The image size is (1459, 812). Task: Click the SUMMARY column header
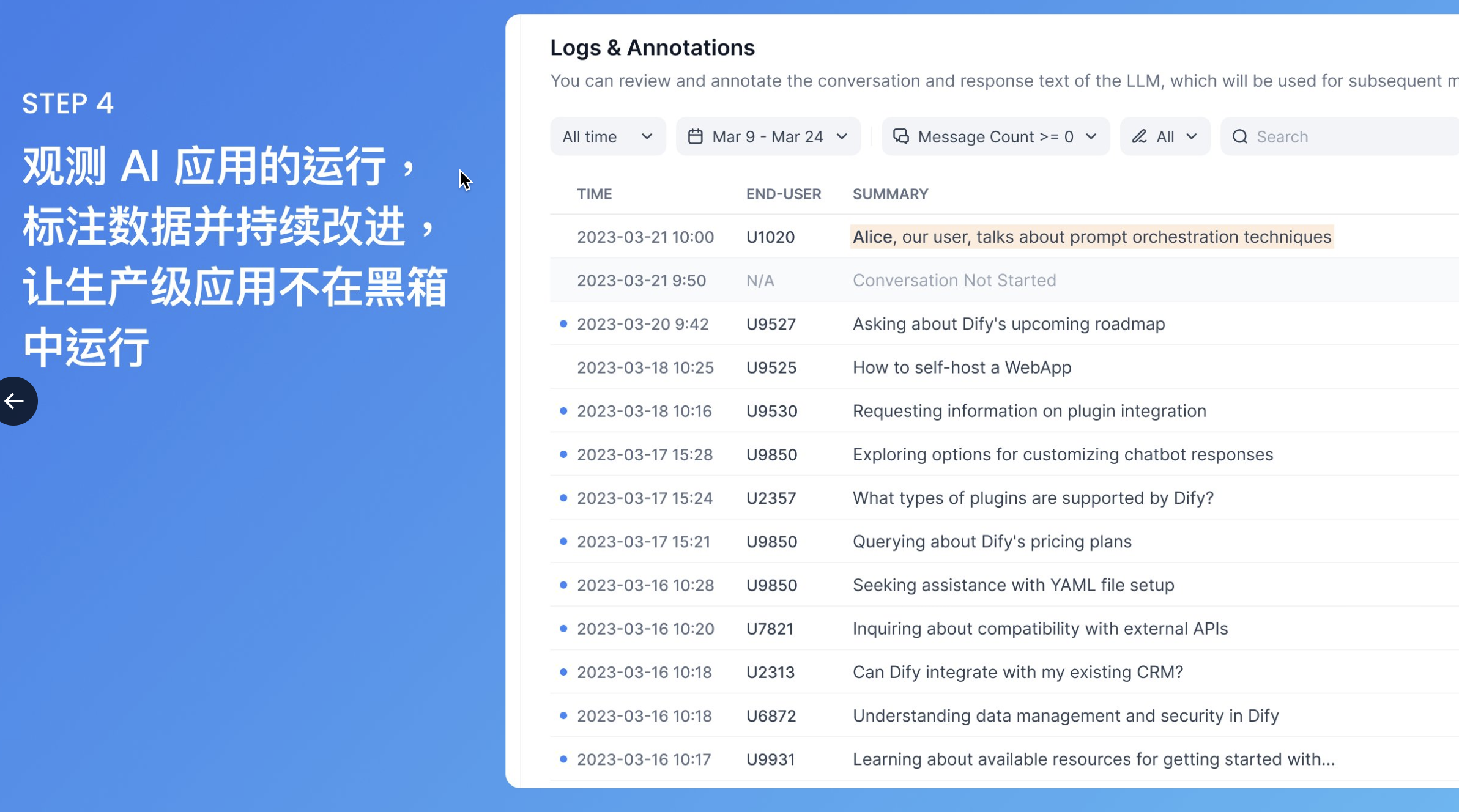(x=890, y=194)
